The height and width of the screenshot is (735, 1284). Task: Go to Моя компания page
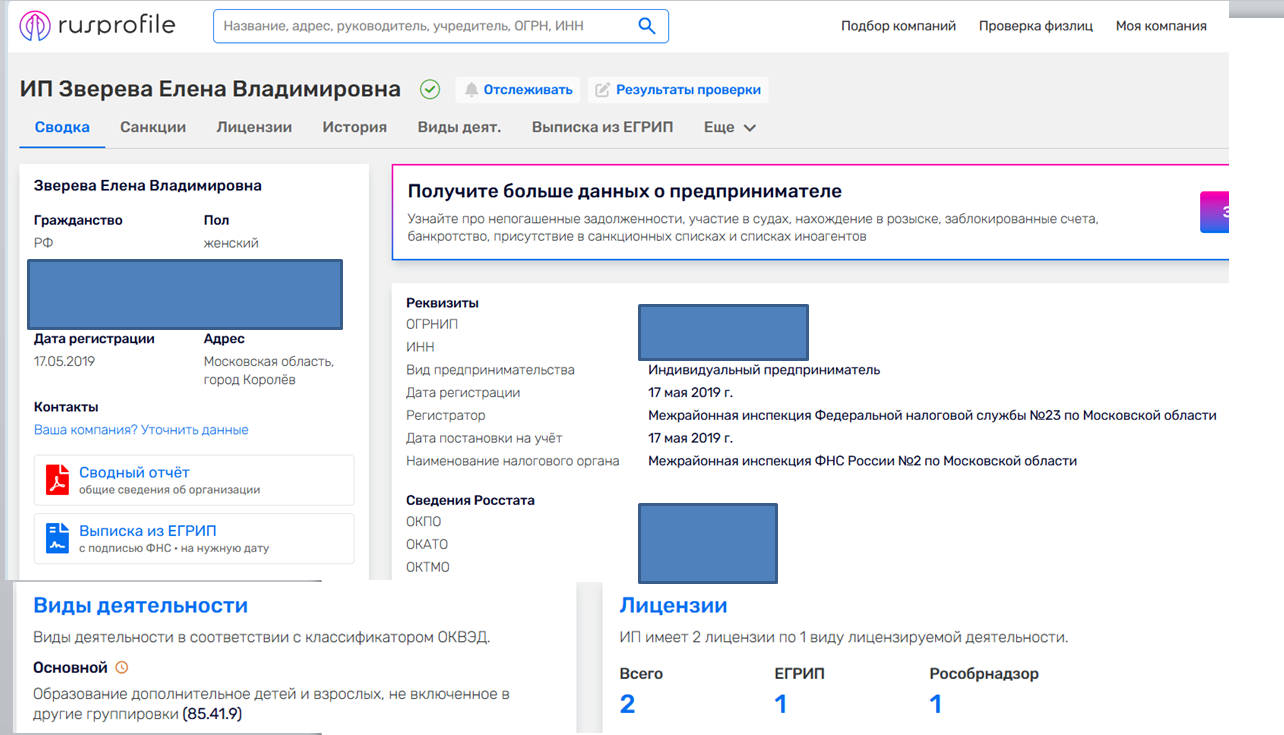pyautogui.click(x=1161, y=26)
